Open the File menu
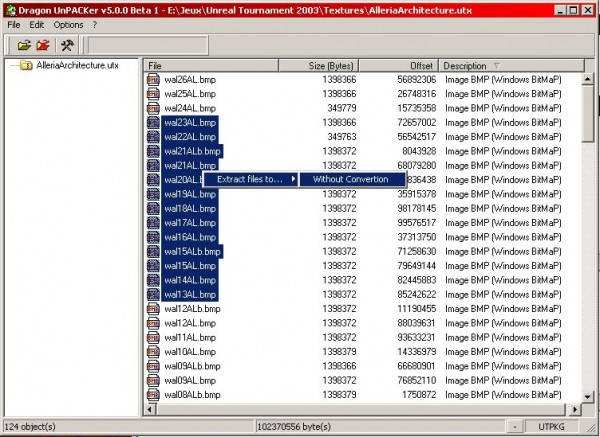 tap(14, 24)
